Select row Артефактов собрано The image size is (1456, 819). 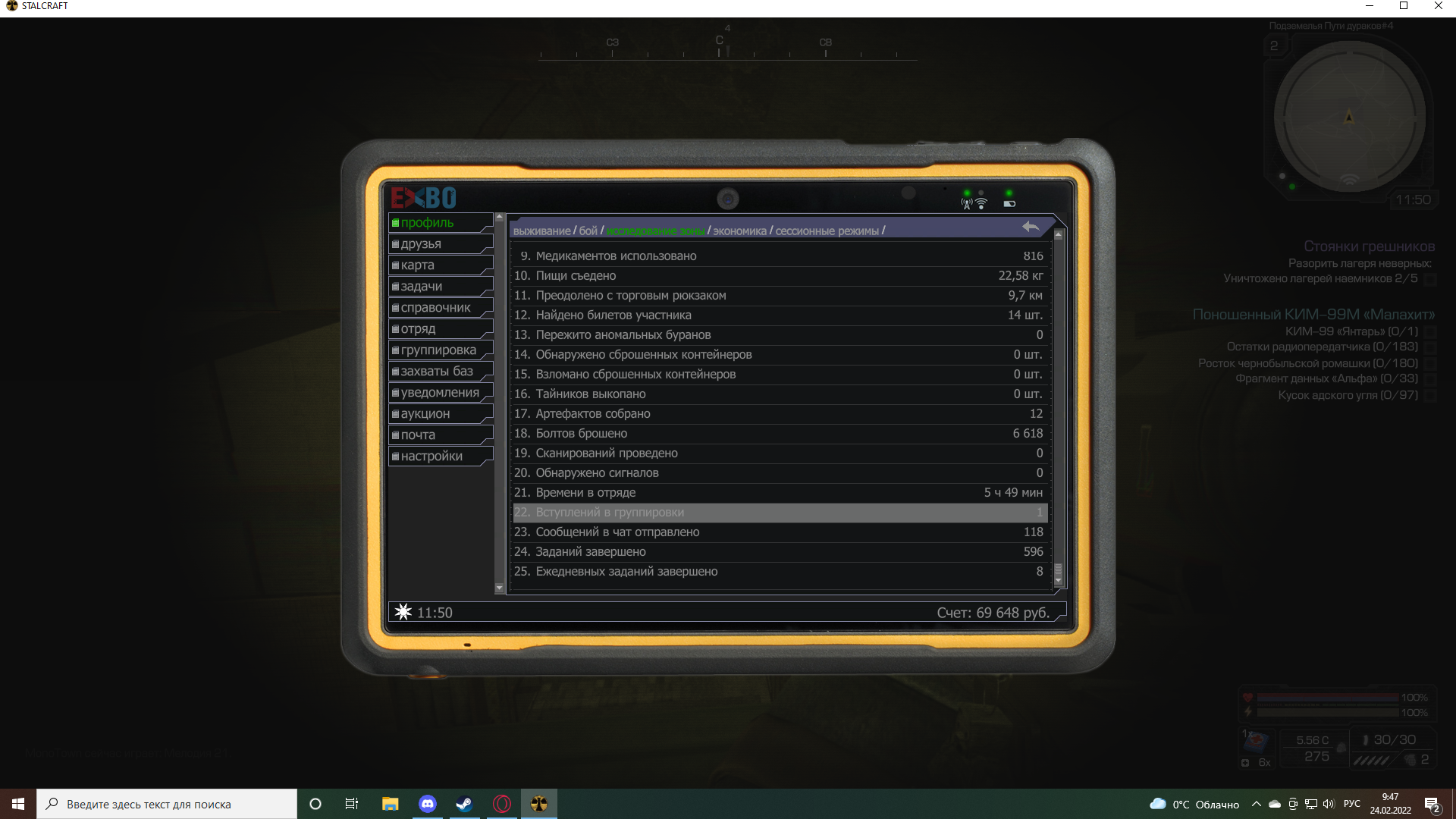point(780,414)
